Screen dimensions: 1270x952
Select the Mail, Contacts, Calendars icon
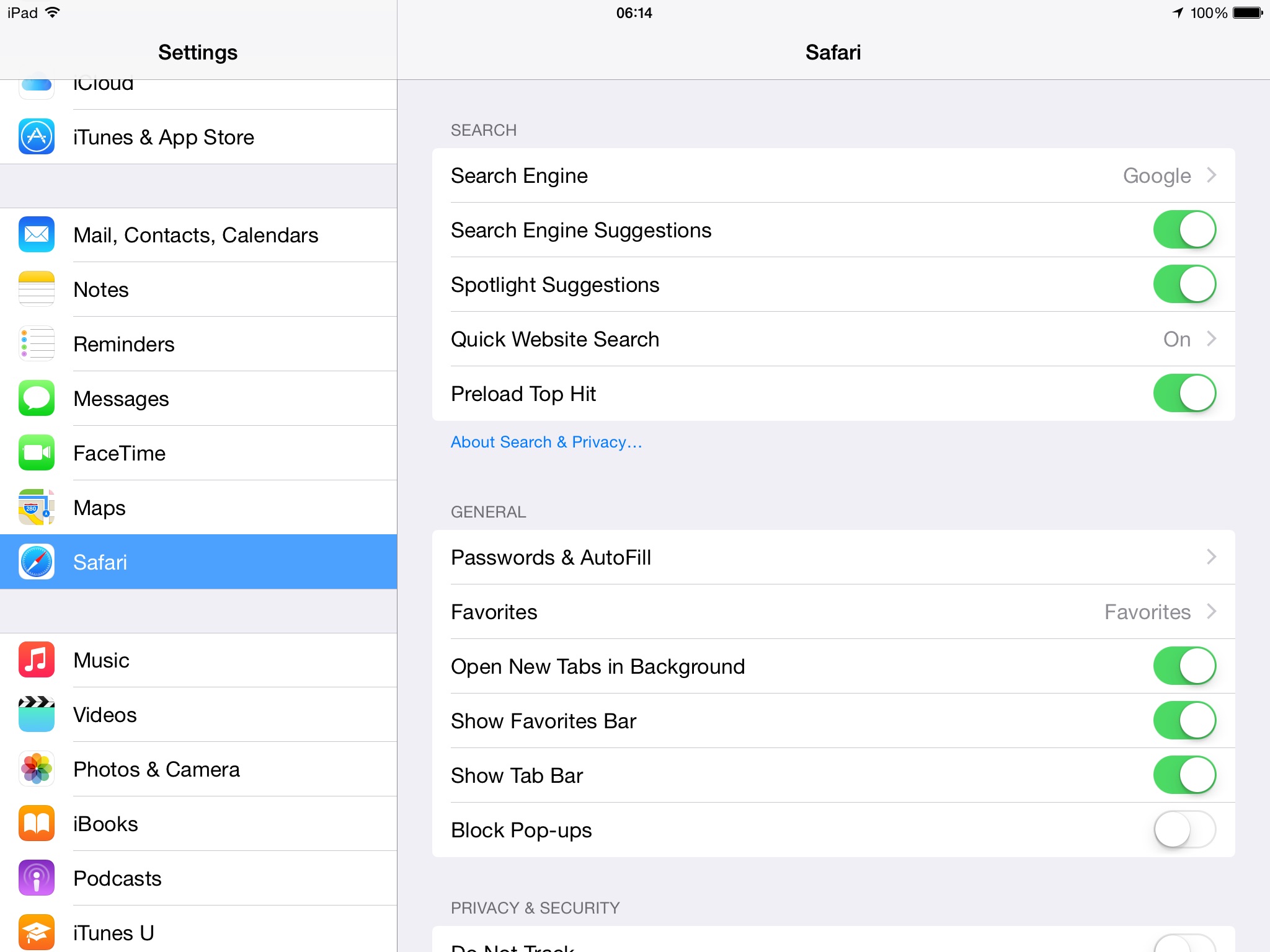tap(37, 234)
